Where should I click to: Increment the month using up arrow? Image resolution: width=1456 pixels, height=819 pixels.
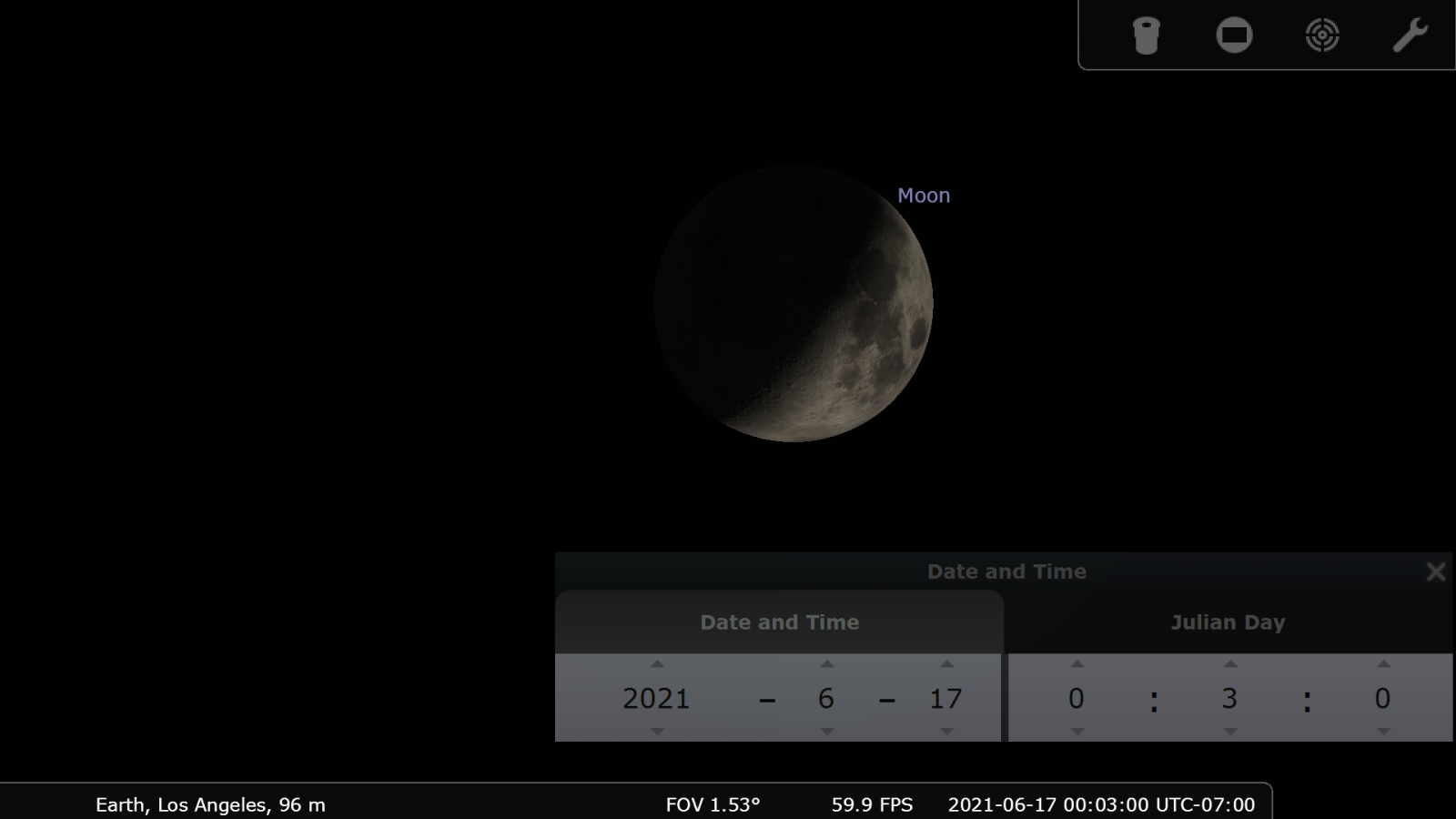[826, 664]
